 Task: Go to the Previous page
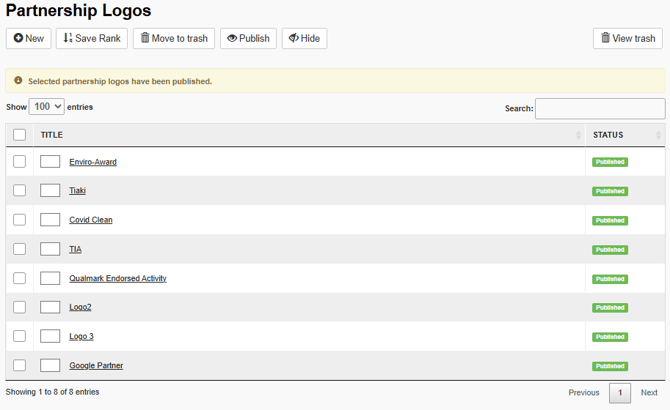(584, 392)
